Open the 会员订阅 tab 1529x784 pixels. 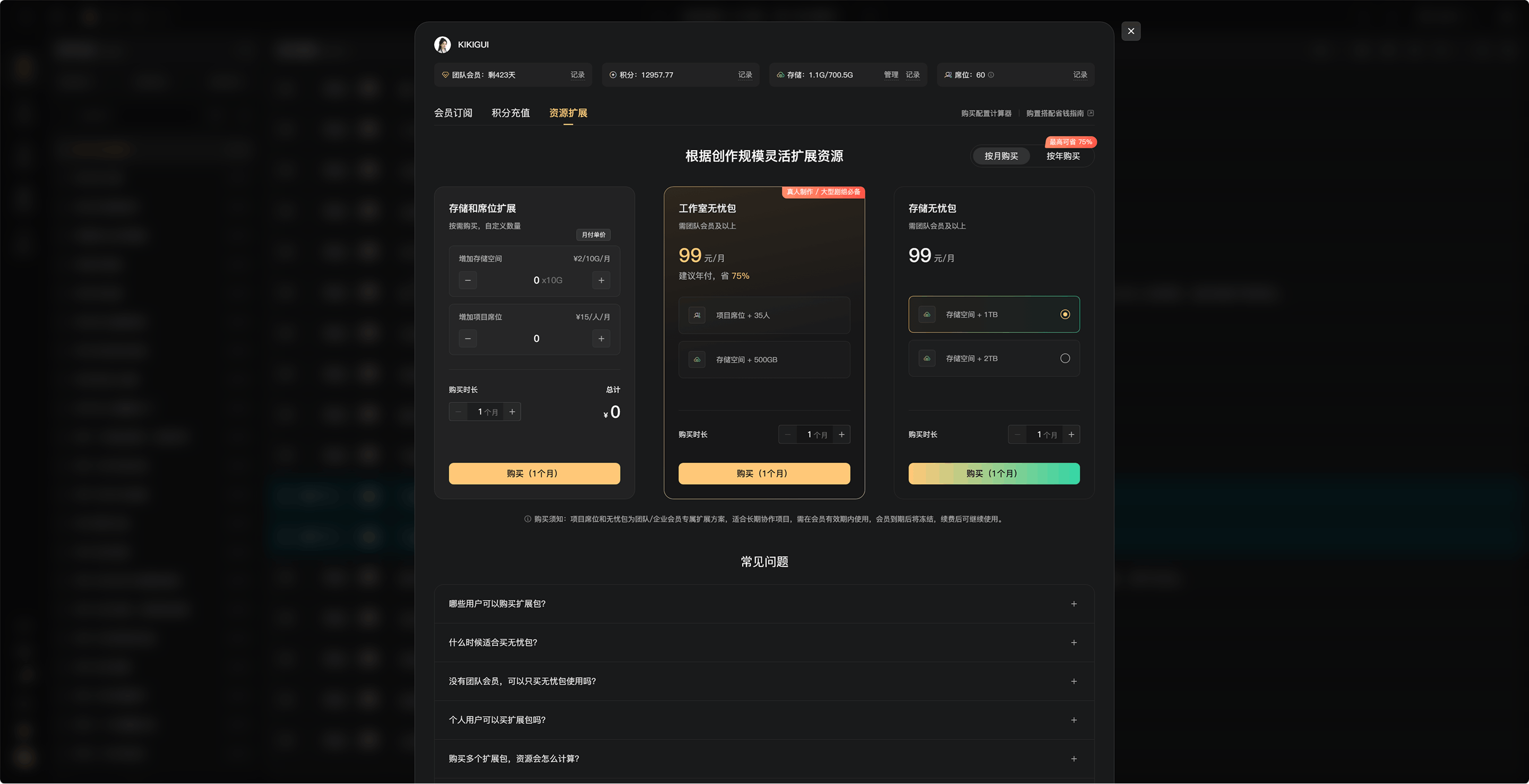[x=453, y=113]
